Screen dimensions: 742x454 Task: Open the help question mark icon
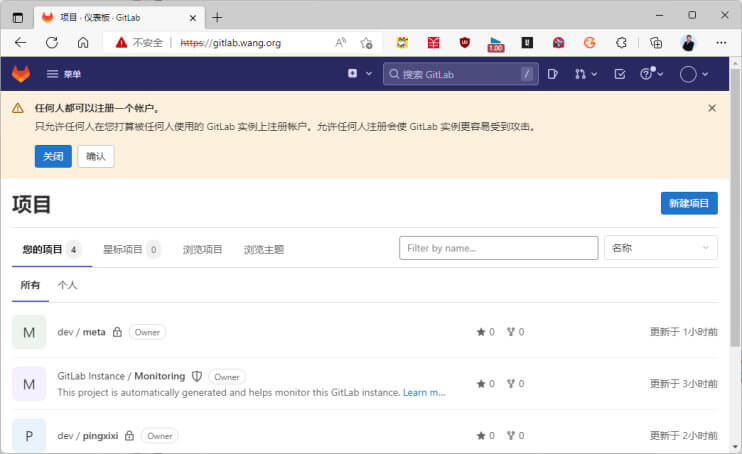pos(646,74)
